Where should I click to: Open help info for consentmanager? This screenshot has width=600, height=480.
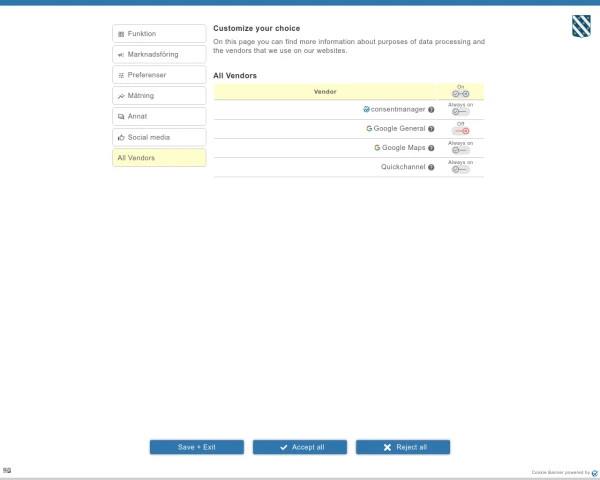(x=431, y=110)
